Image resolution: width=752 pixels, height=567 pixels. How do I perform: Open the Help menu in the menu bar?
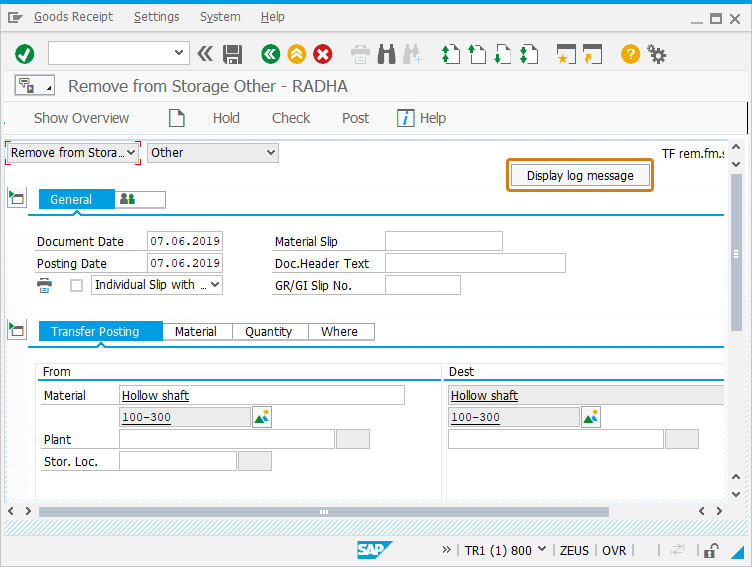pos(272,17)
